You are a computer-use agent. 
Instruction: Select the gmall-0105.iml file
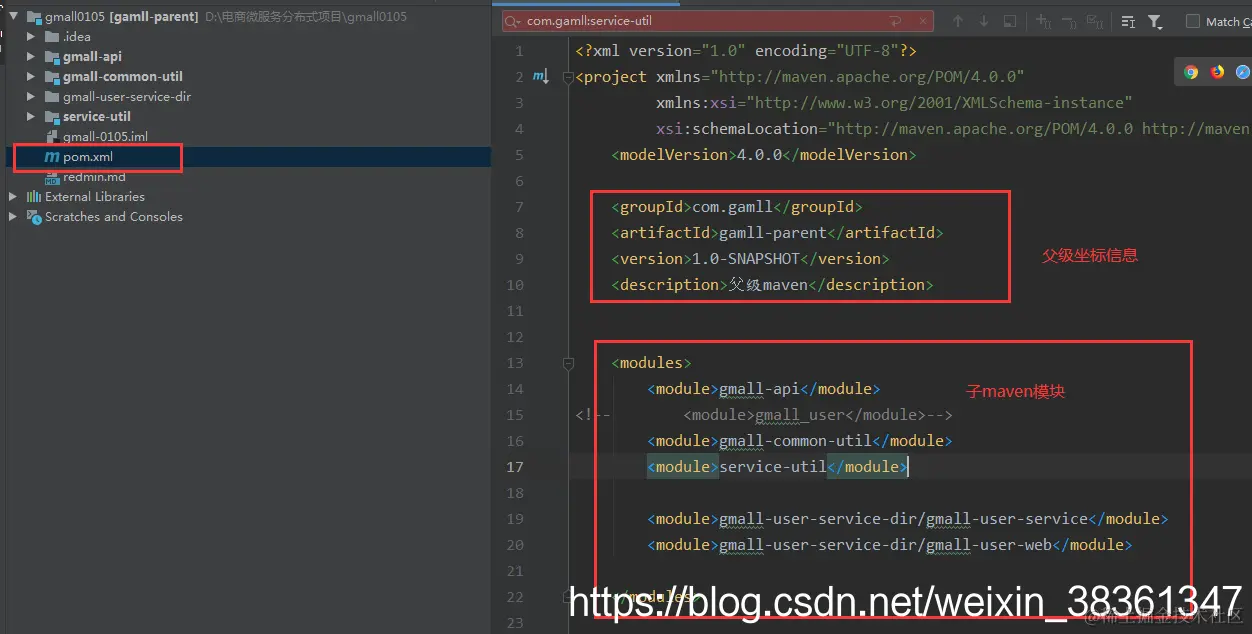tap(105, 137)
